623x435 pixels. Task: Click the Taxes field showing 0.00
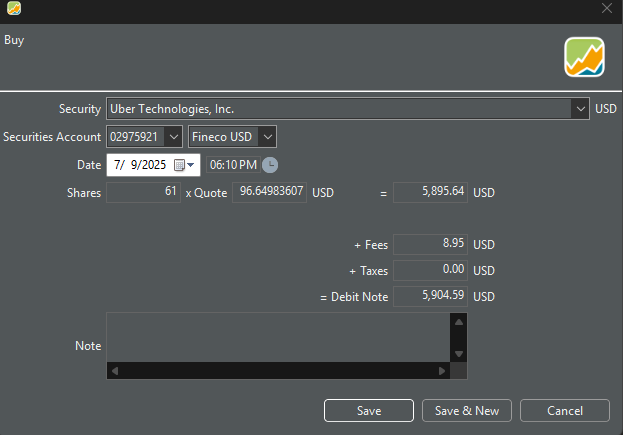(x=430, y=271)
